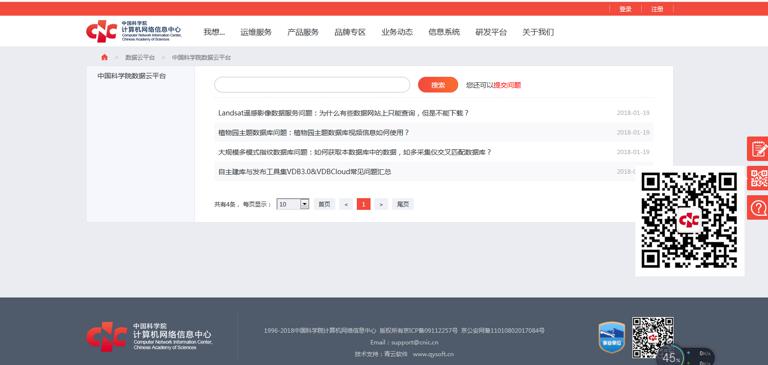The width and height of the screenshot is (768, 365).
Task: Click the 2018-01-19 date on the 植物园 row
Action: [x=633, y=133]
